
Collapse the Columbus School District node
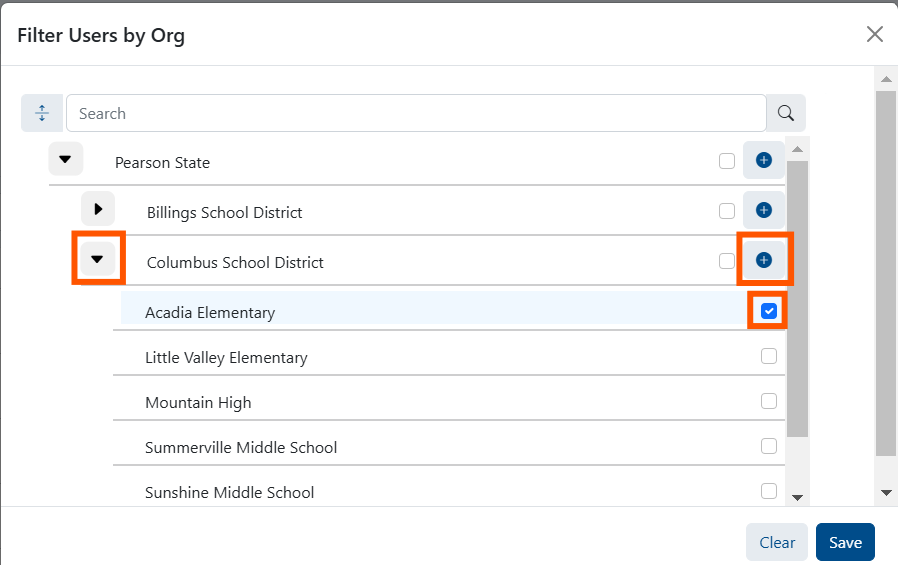[x=98, y=259]
